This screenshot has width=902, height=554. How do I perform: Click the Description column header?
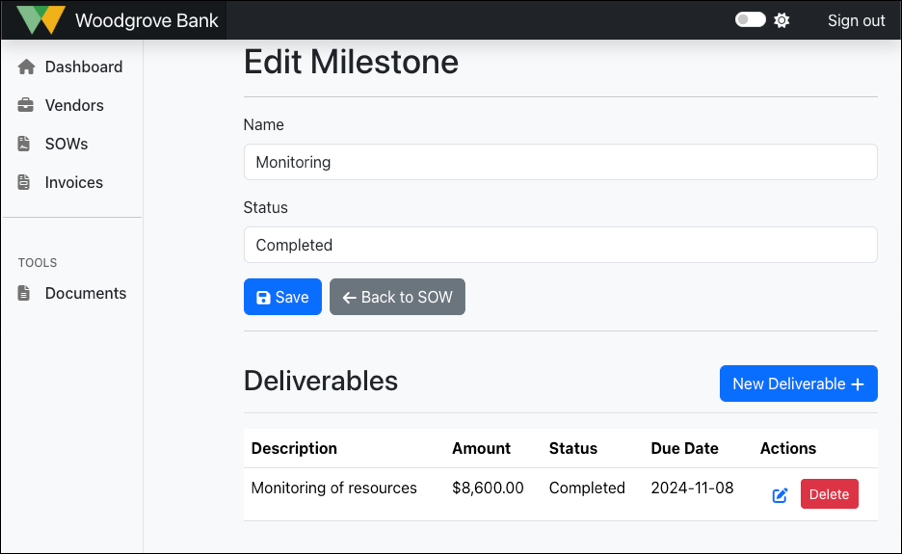click(294, 448)
